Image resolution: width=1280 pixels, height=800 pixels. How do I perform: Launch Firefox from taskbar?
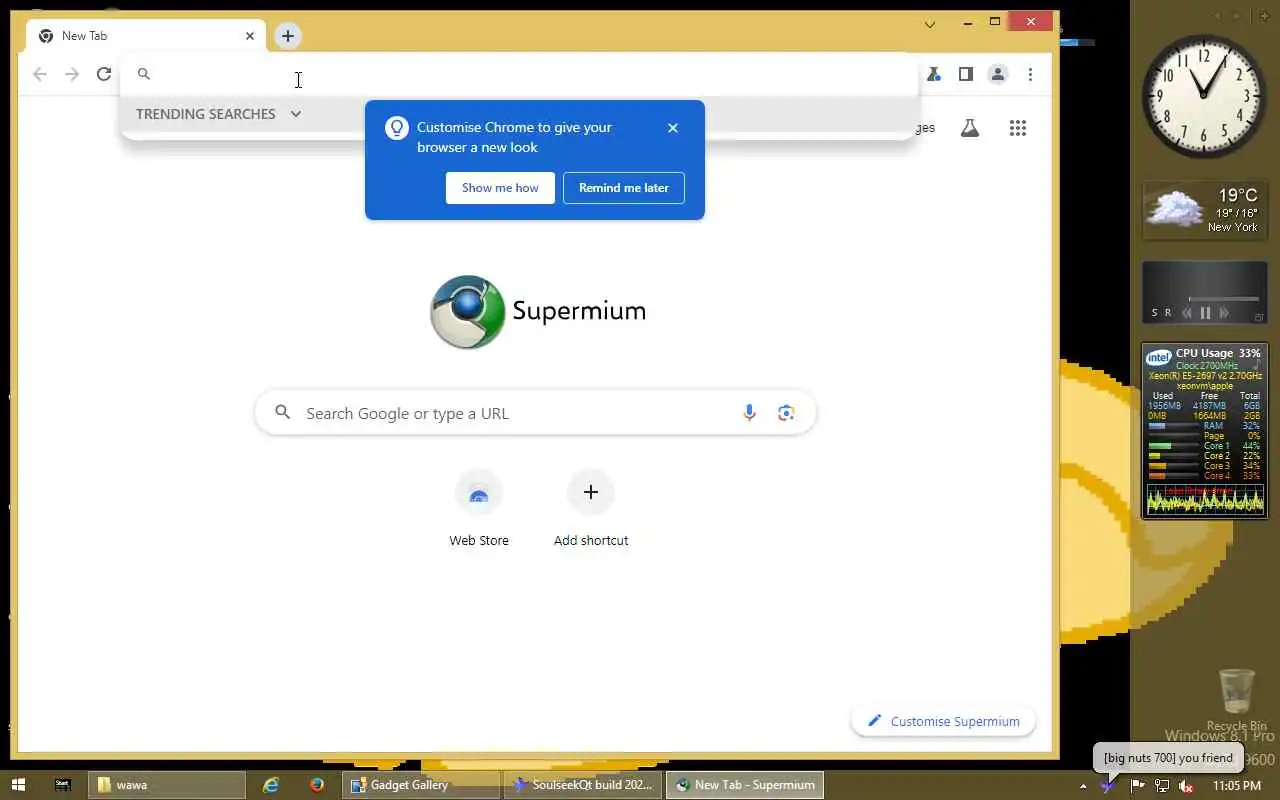click(x=316, y=785)
